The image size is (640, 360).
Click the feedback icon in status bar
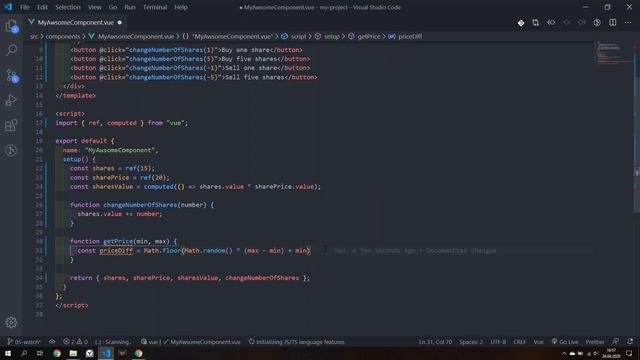616,342
